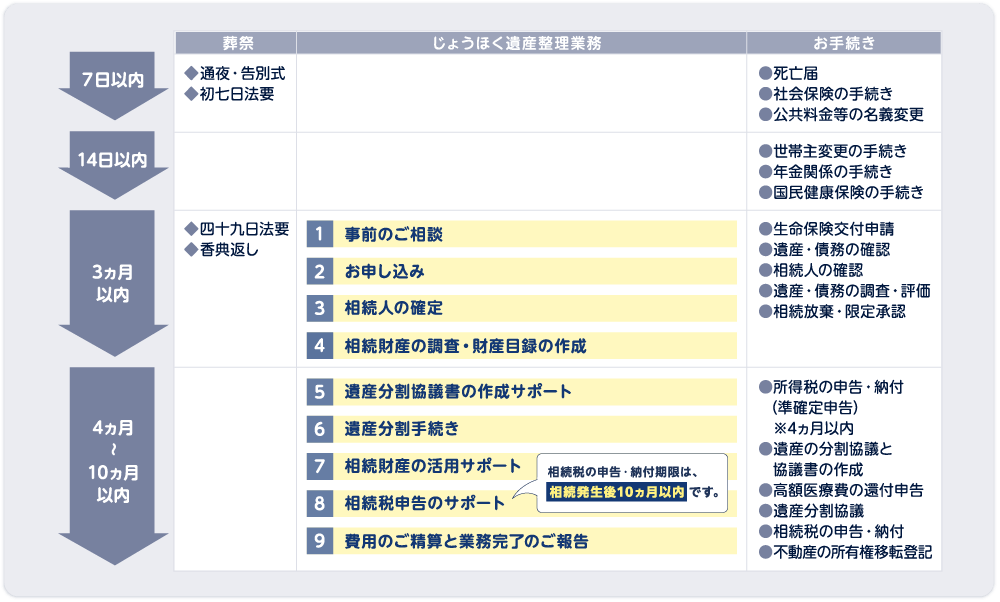Click highlighted 相続発生後10ヵ月以内 text in callout
Viewport: 1000px width, 602px height.
(616, 492)
